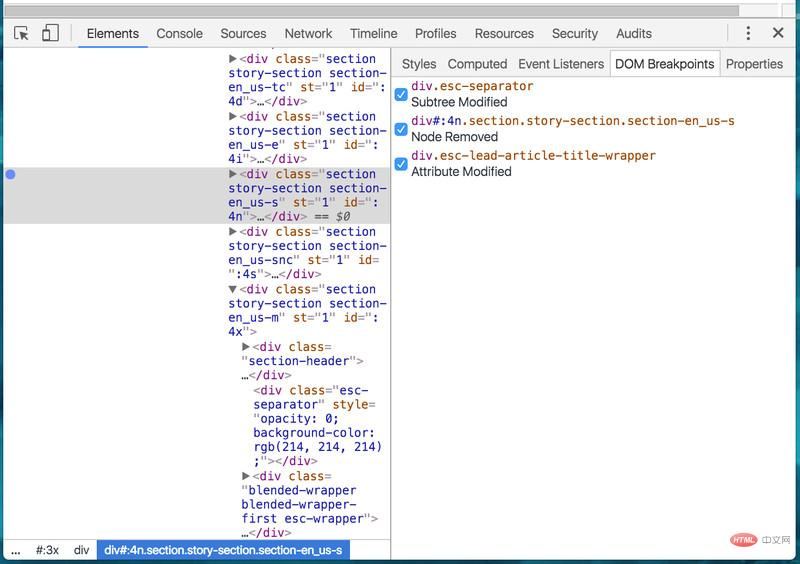The width and height of the screenshot is (800, 564).
Task: Collapse the section-en_us-m div node
Action: coord(233,289)
